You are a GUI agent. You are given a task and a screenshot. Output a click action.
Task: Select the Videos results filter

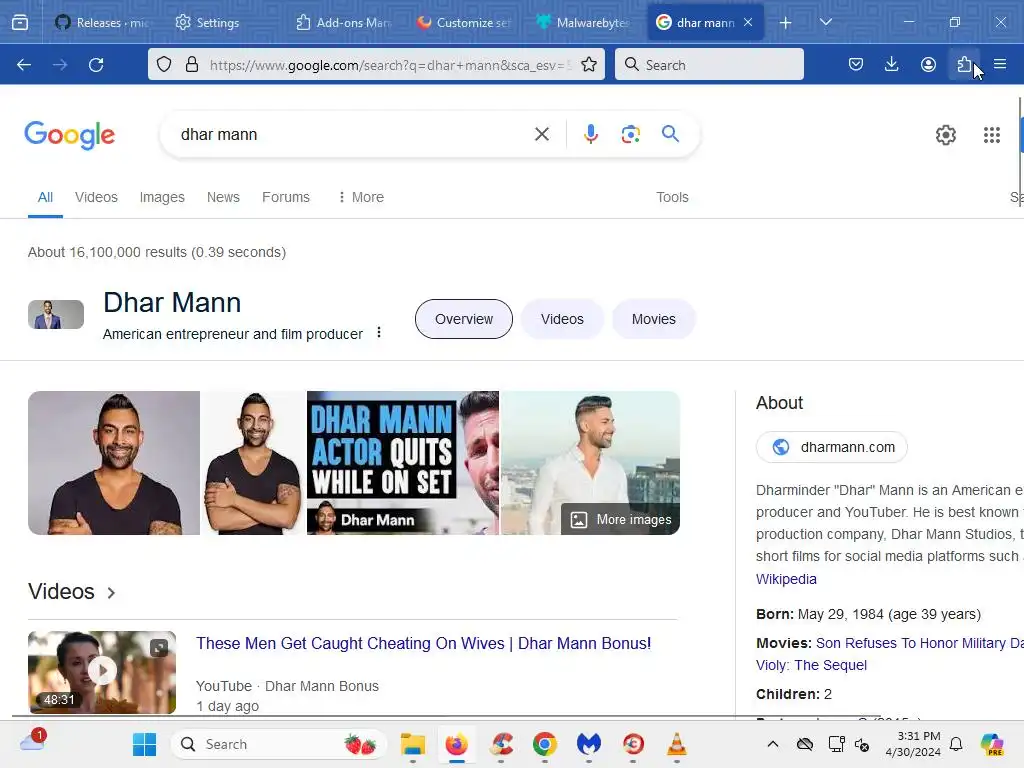pyautogui.click(x=96, y=197)
